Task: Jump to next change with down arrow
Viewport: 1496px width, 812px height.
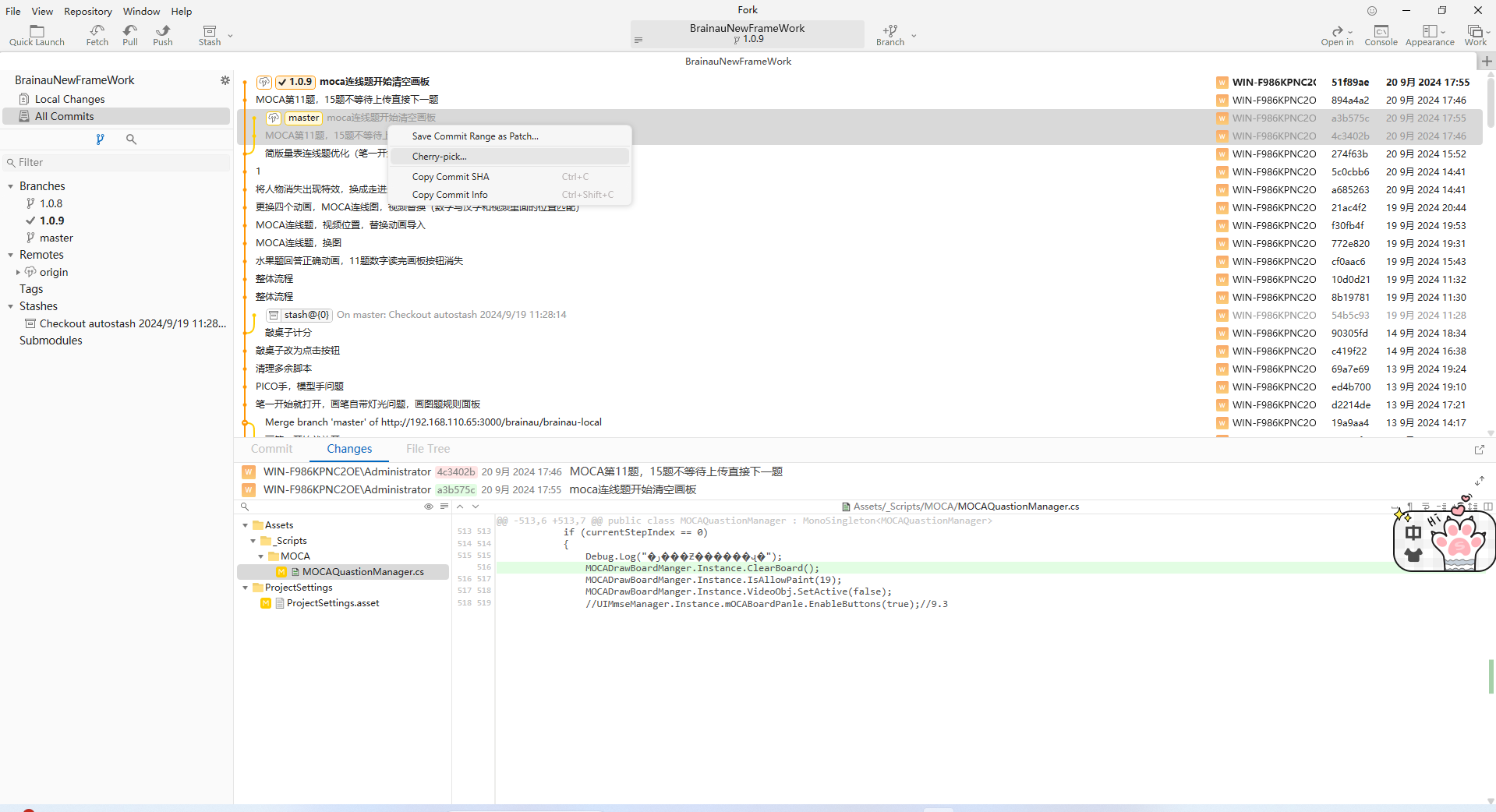Action: click(x=476, y=507)
